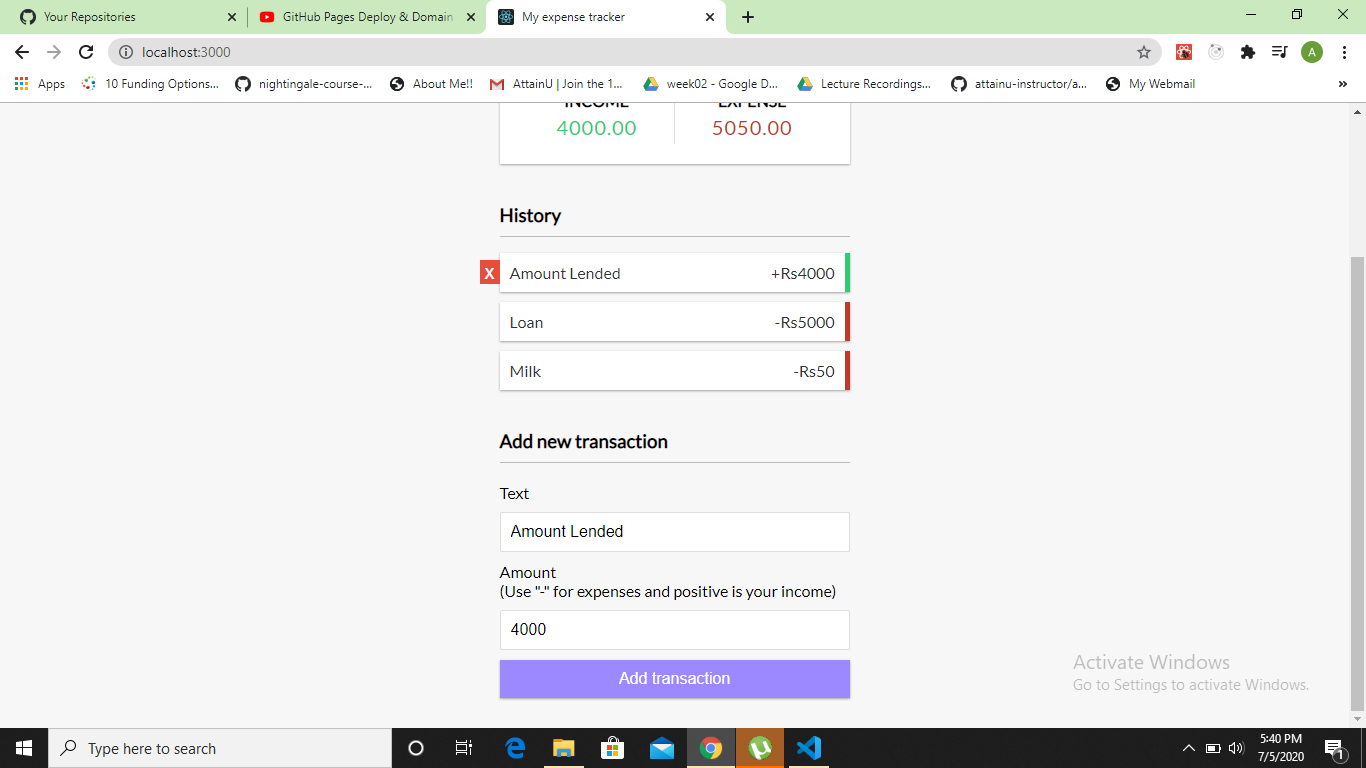The image size is (1366, 768).
Task: Open Visual Studio Code from taskbar
Action: coord(809,748)
